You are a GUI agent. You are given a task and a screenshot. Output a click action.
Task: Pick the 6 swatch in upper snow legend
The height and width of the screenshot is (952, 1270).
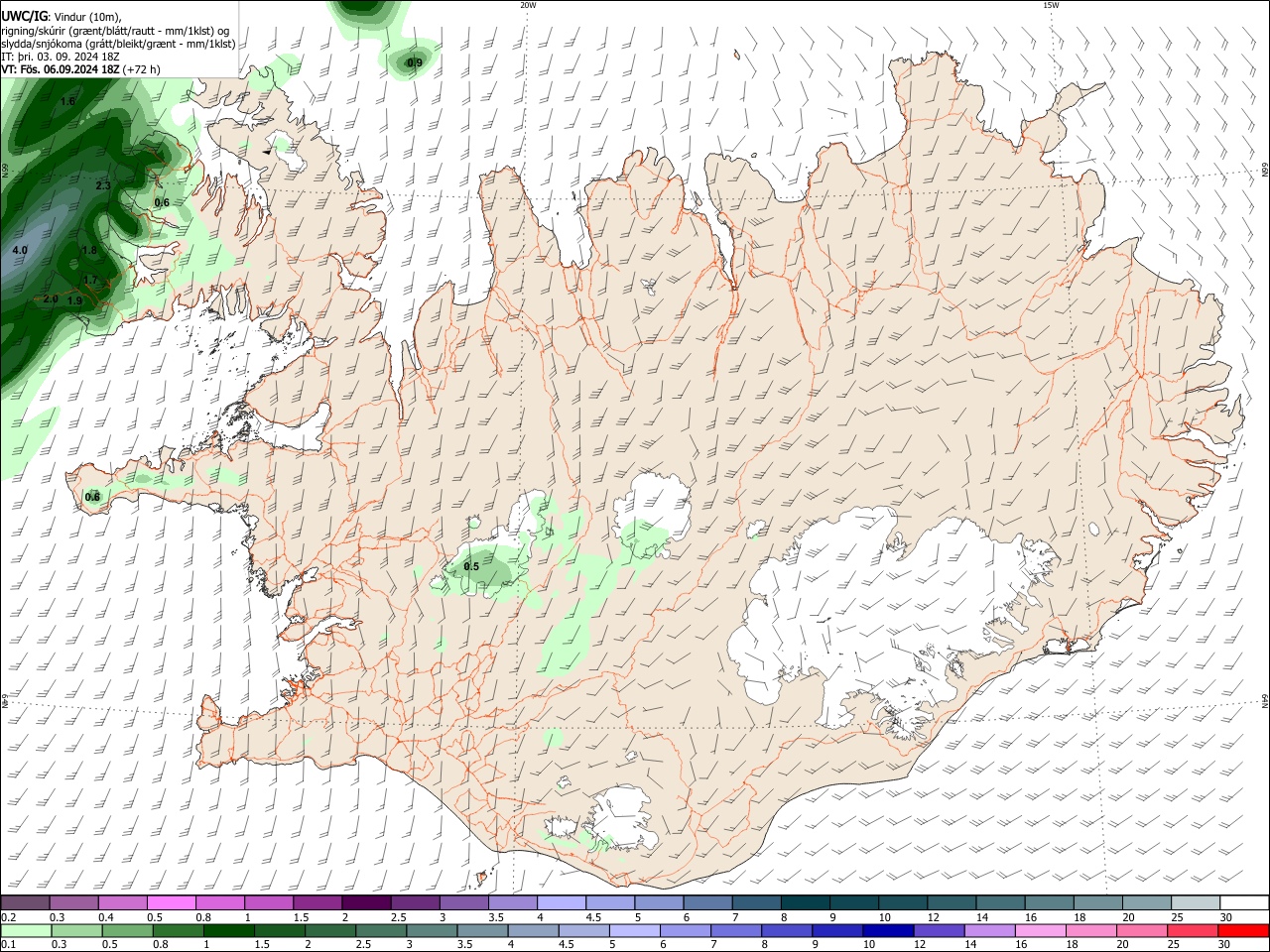pos(707,902)
